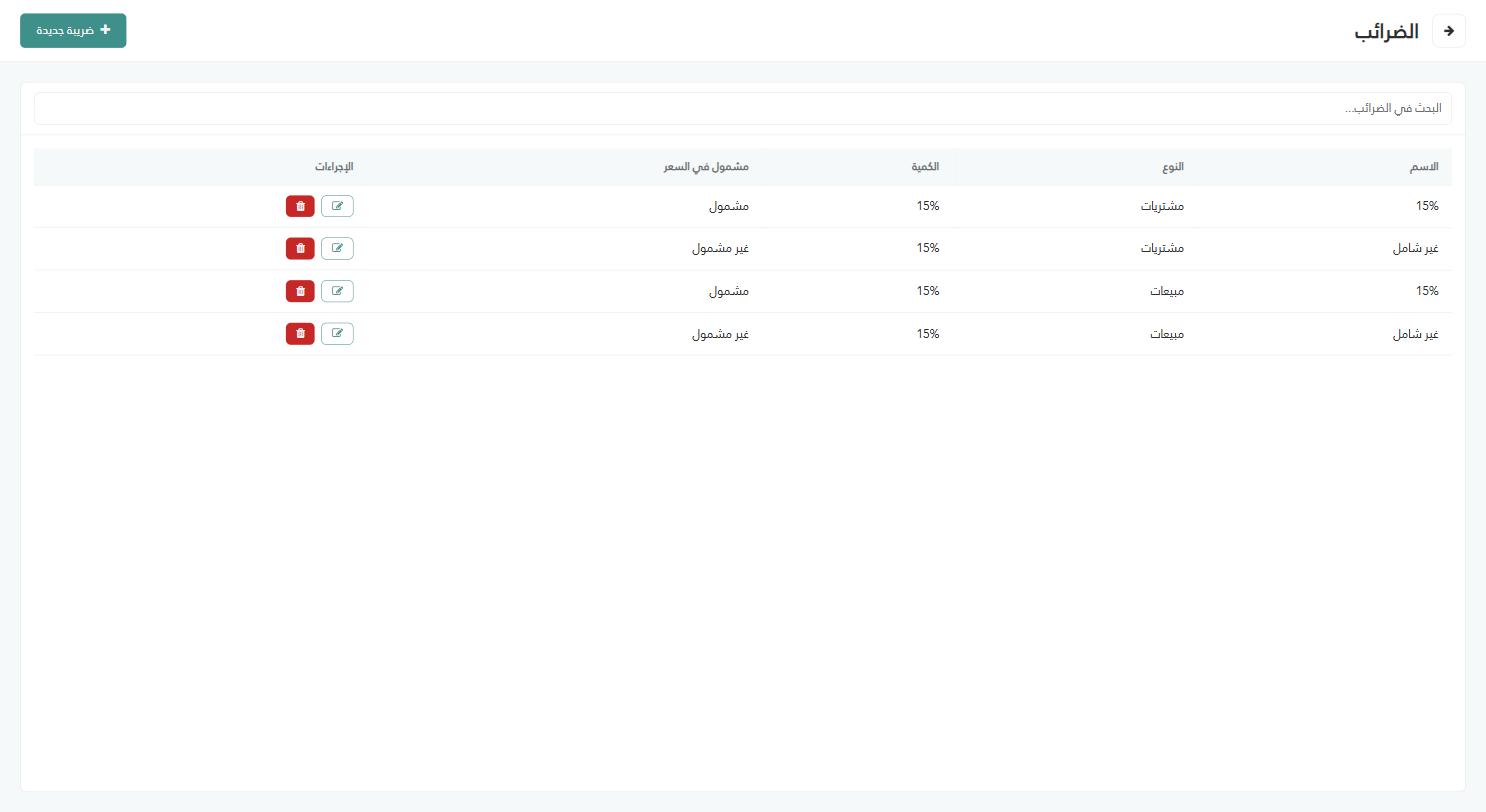
Task: Click the الإجراءات column header
Action: pos(334,167)
